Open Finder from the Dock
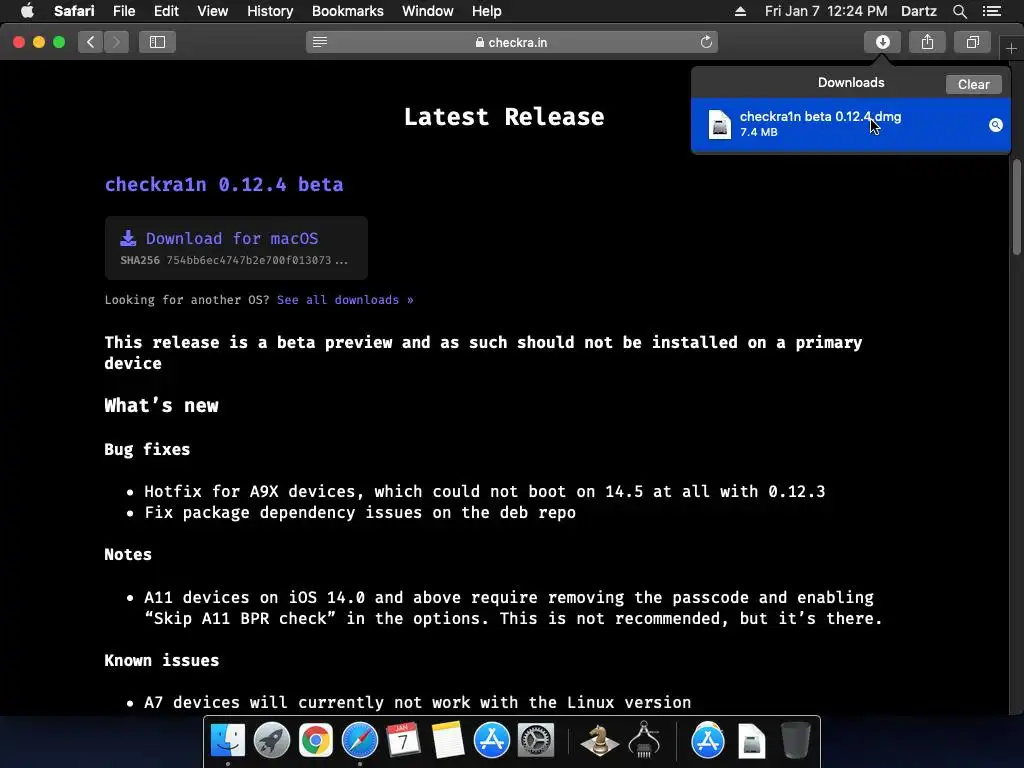 (x=227, y=740)
